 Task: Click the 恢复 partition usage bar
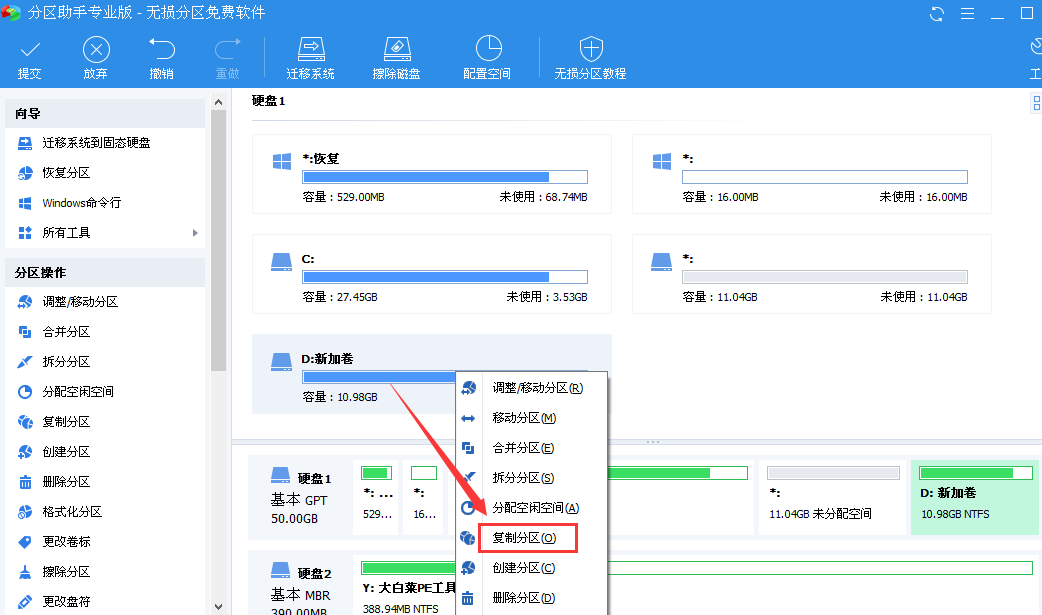[445, 177]
